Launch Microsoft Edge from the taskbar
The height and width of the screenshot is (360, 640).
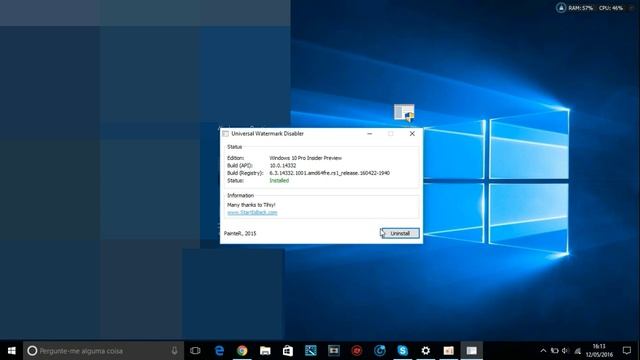(x=219, y=351)
